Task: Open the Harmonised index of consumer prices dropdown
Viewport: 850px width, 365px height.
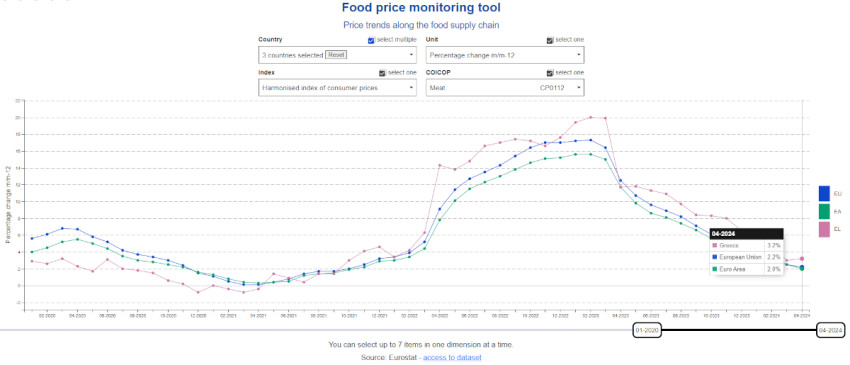Action: click(337, 87)
